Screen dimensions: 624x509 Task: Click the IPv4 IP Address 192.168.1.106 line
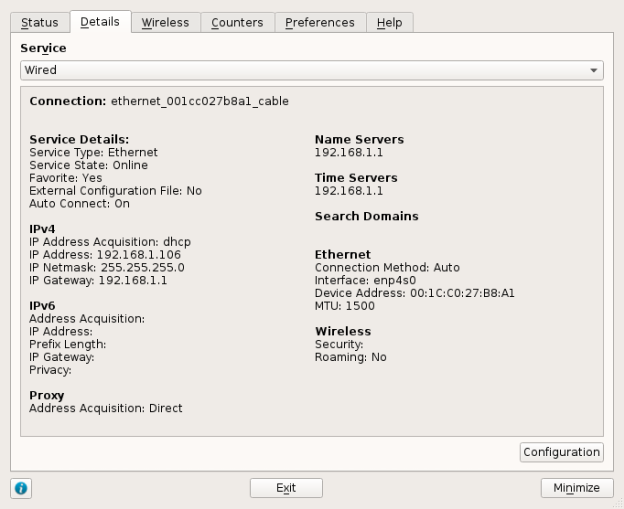(105, 255)
